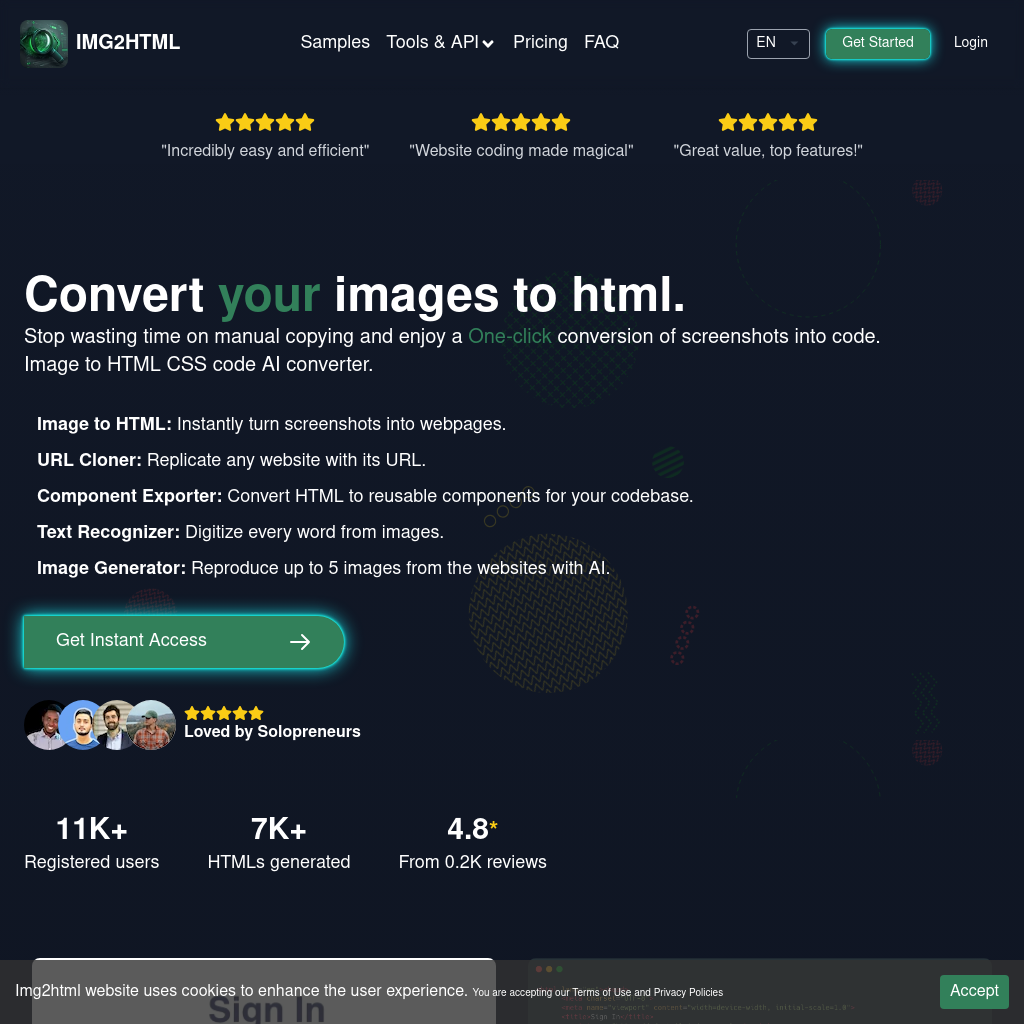This screenshot has width=1024, height=1024.
Task: Click the Login link
Action: [x=970, y=42]
